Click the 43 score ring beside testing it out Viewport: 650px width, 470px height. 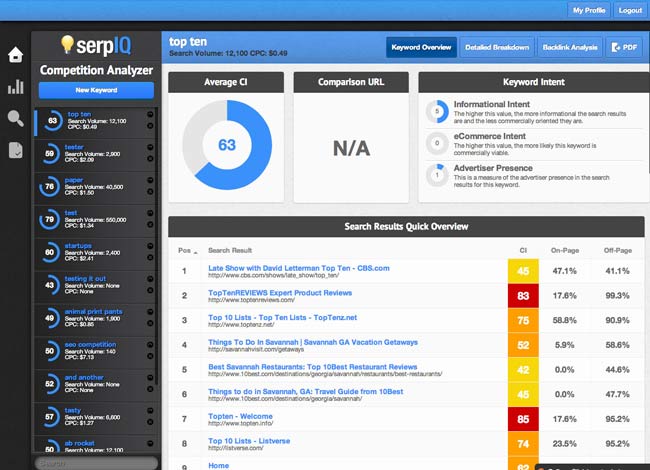[49, 285]
